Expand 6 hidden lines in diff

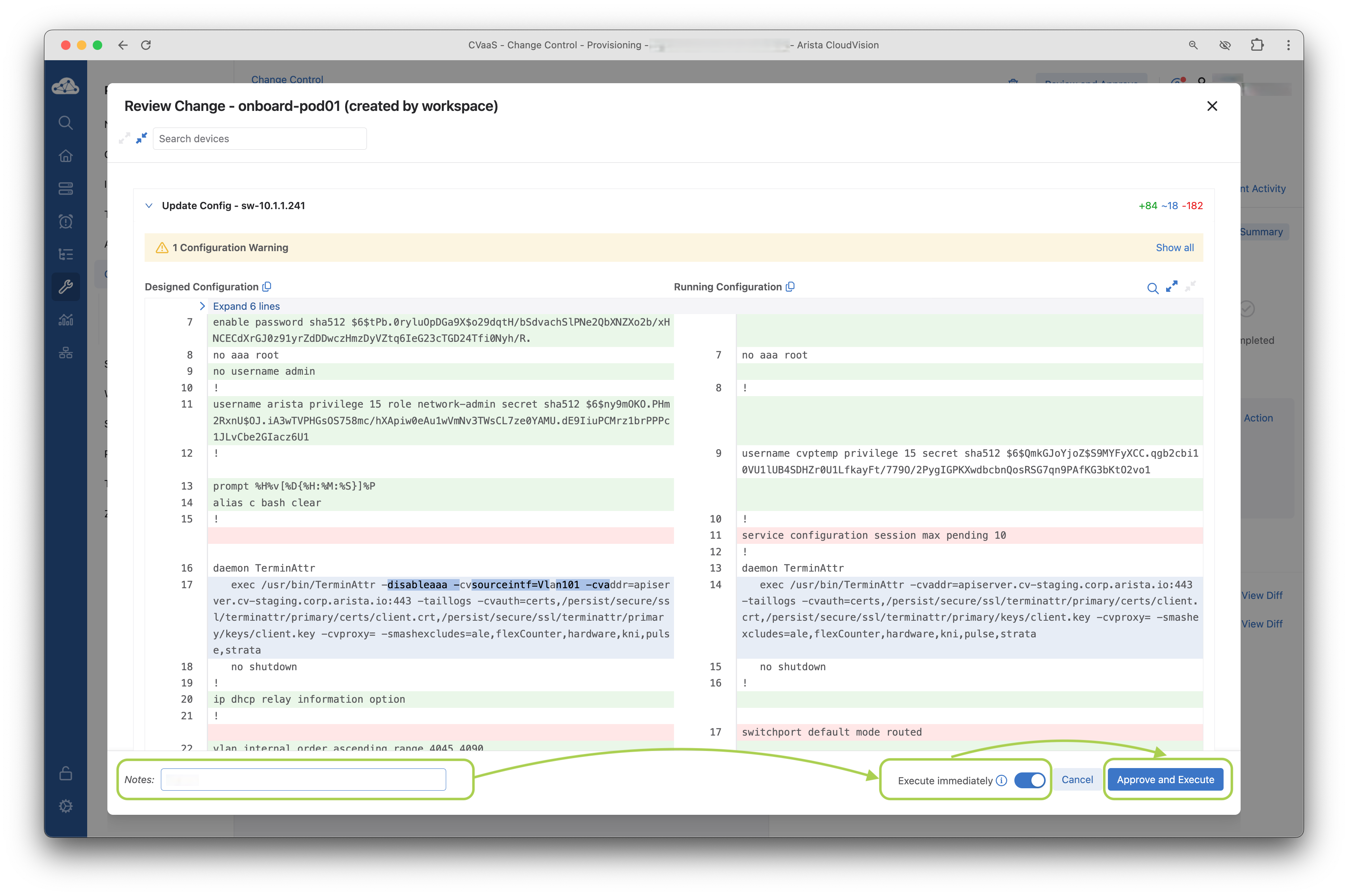[x=246, y=306]
